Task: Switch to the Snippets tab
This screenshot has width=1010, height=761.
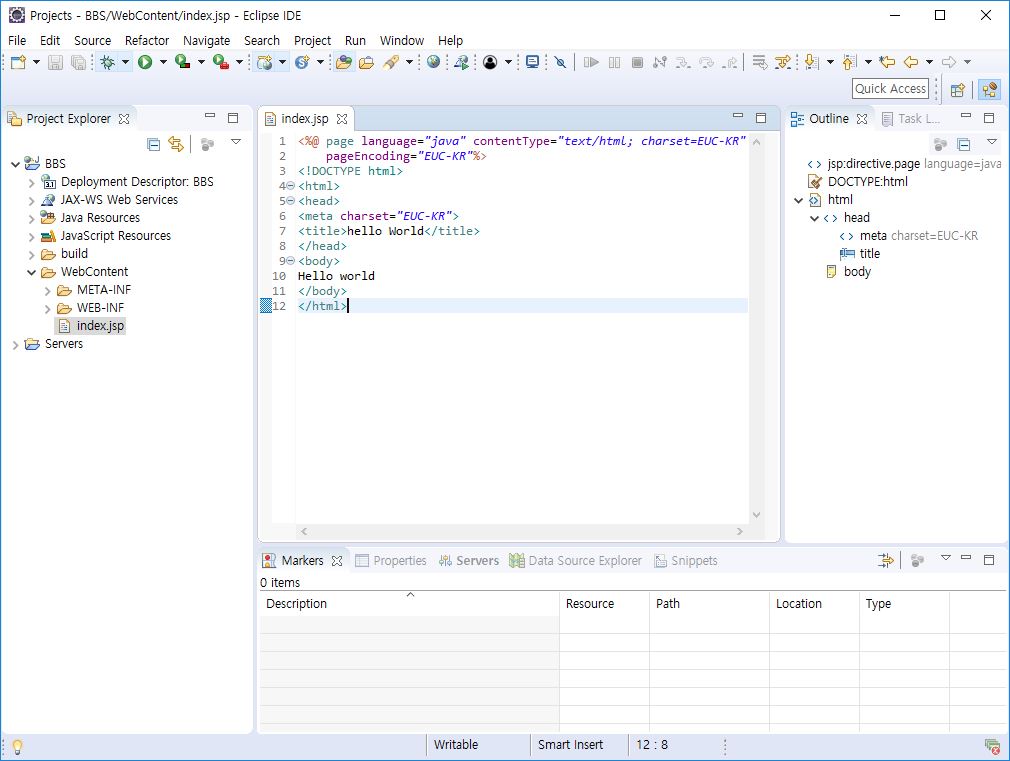Action: click(686, 561)
